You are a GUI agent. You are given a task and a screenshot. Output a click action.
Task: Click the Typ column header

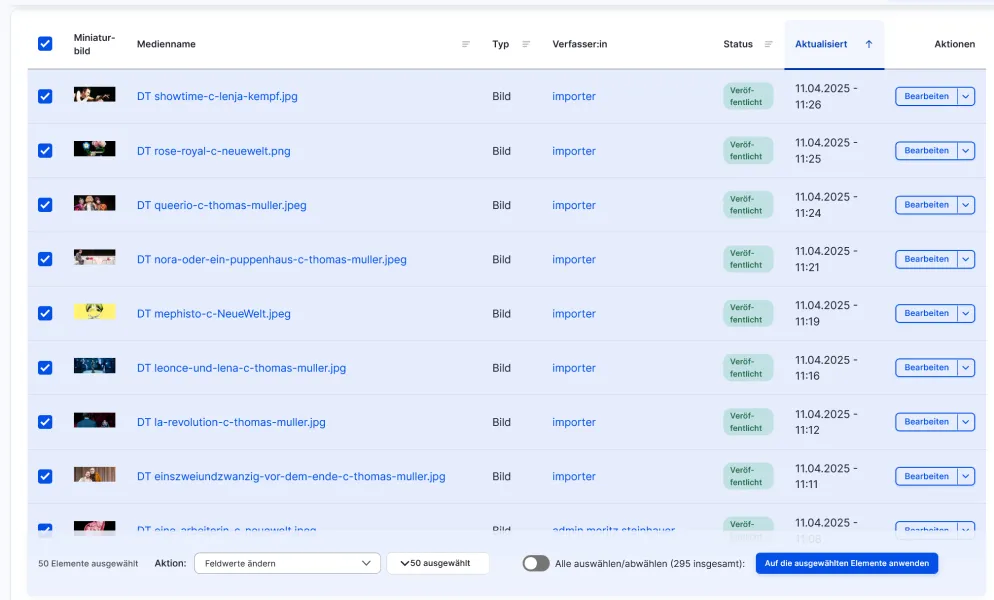501,44
